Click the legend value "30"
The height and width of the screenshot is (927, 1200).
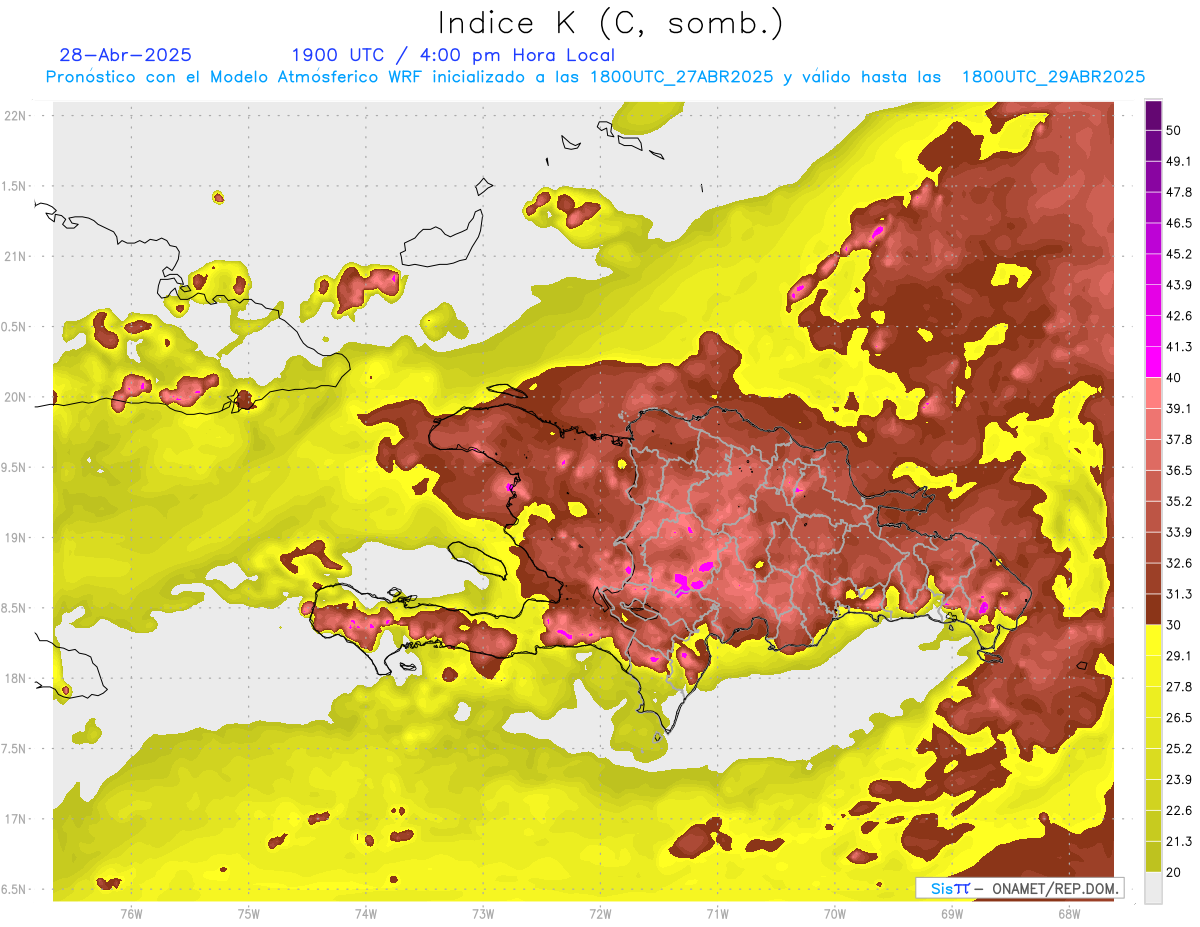[1174, 625]
